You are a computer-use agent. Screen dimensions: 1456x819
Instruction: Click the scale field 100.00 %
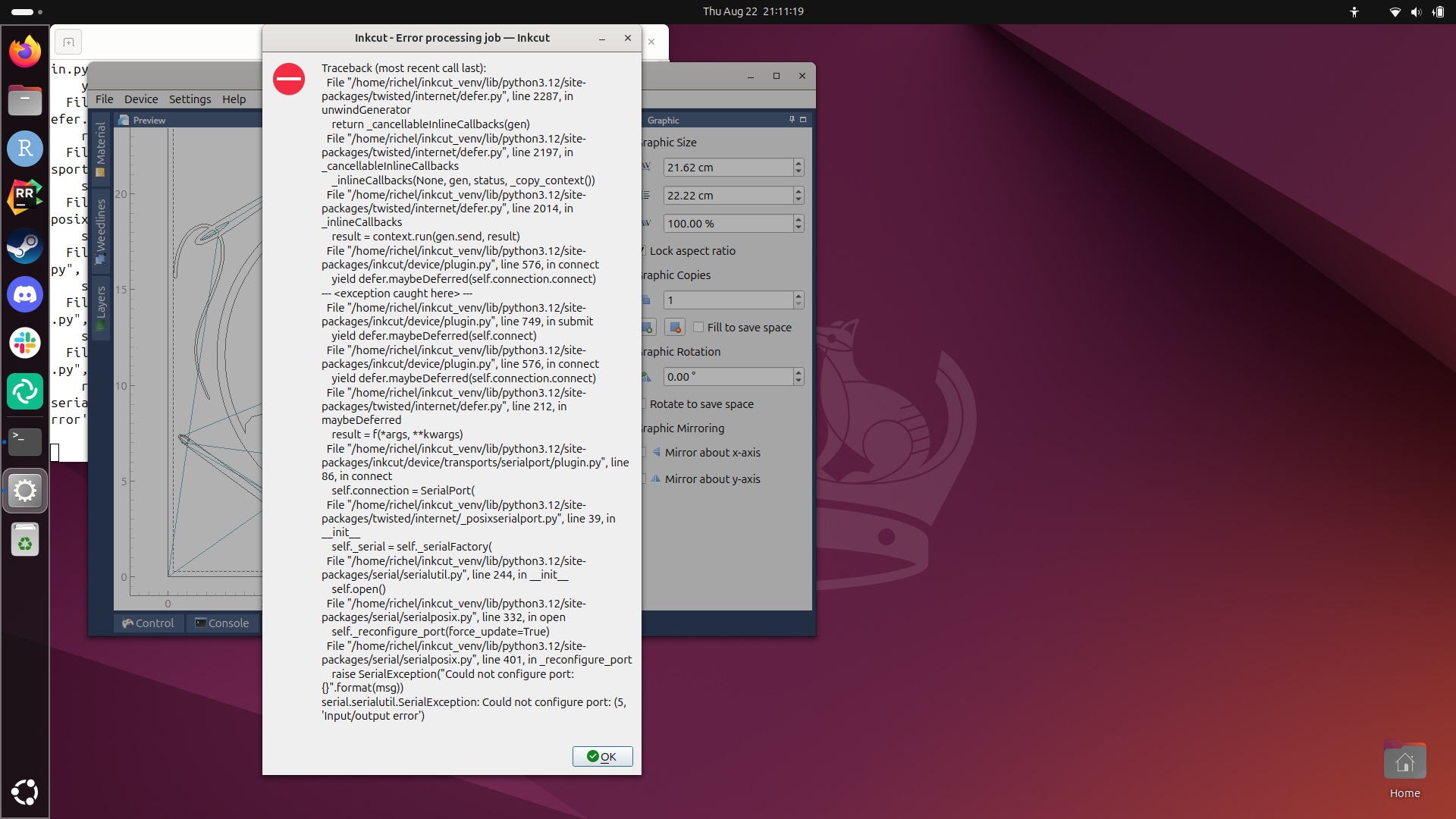pos(728,223)
